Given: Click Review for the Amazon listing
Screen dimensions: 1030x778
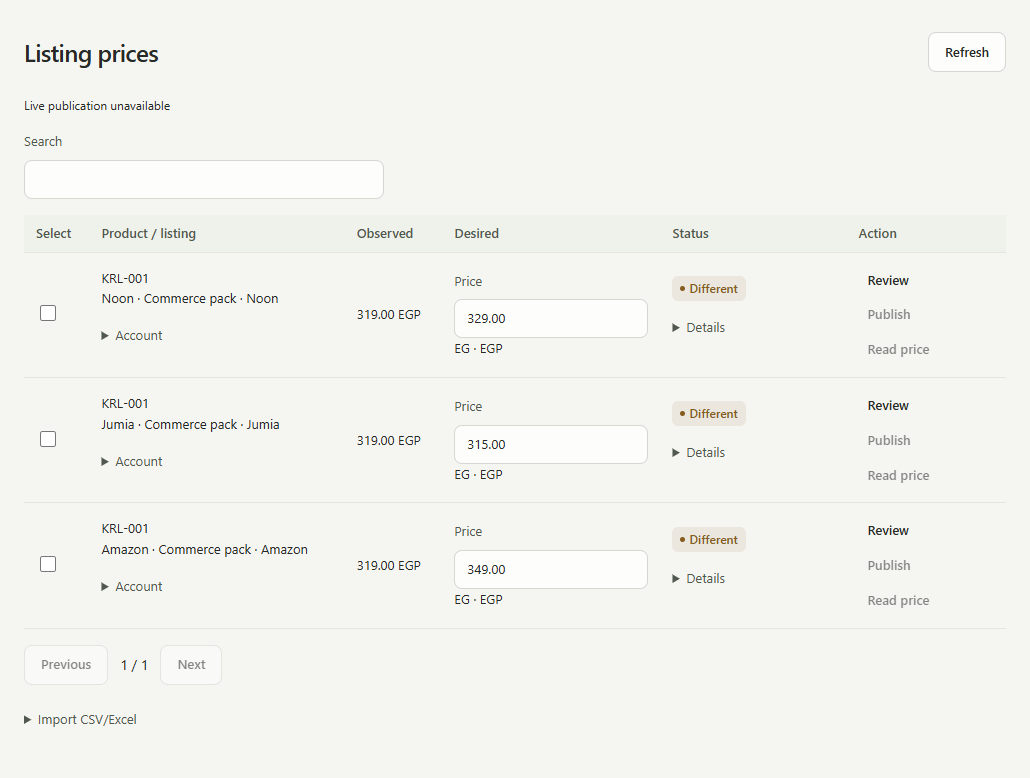Looking at the screenshot, I should (x=888, y=530).
